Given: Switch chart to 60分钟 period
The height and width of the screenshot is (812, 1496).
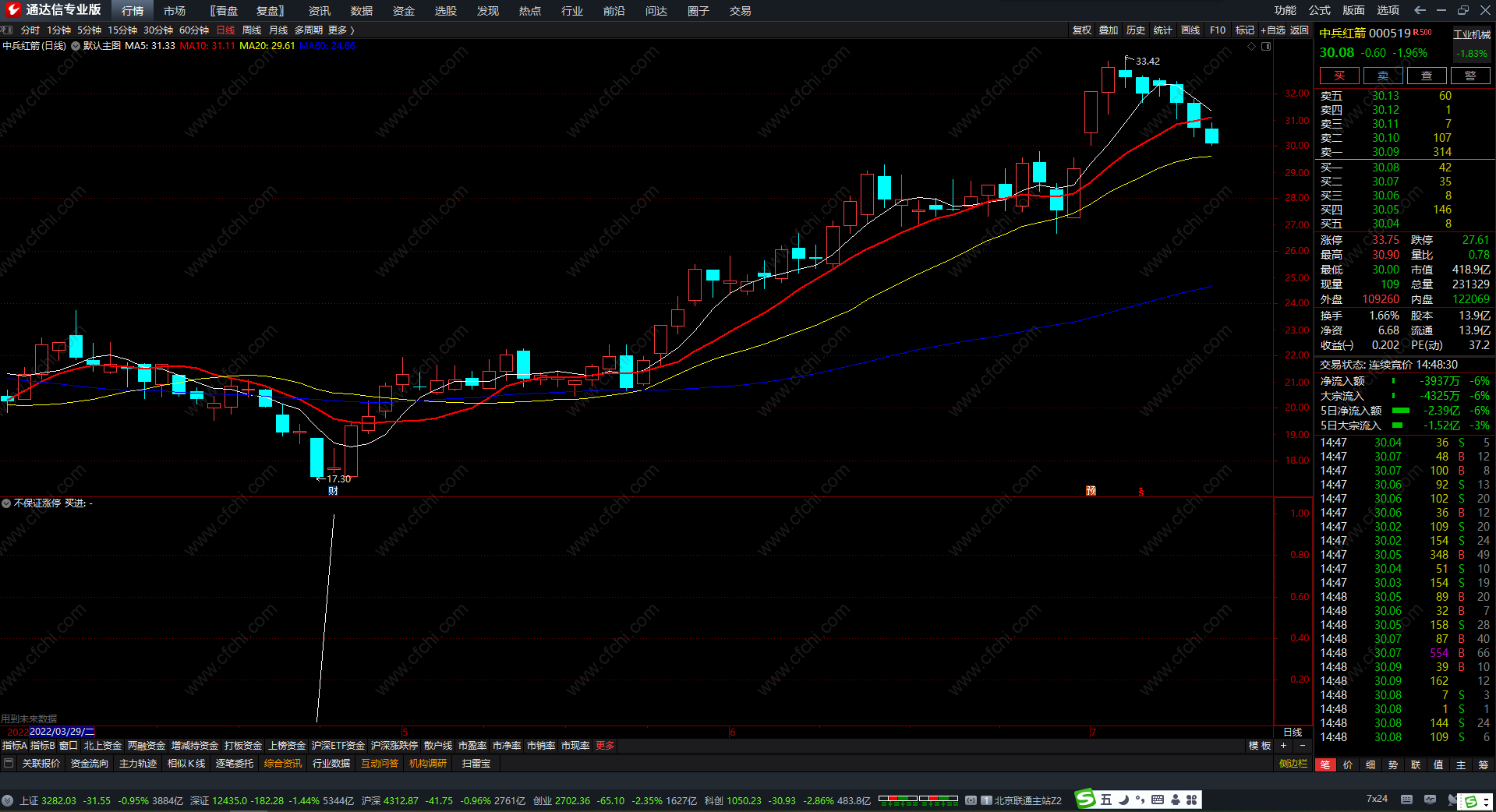Looking at the screenshot, I should click(x=194, y=30).
